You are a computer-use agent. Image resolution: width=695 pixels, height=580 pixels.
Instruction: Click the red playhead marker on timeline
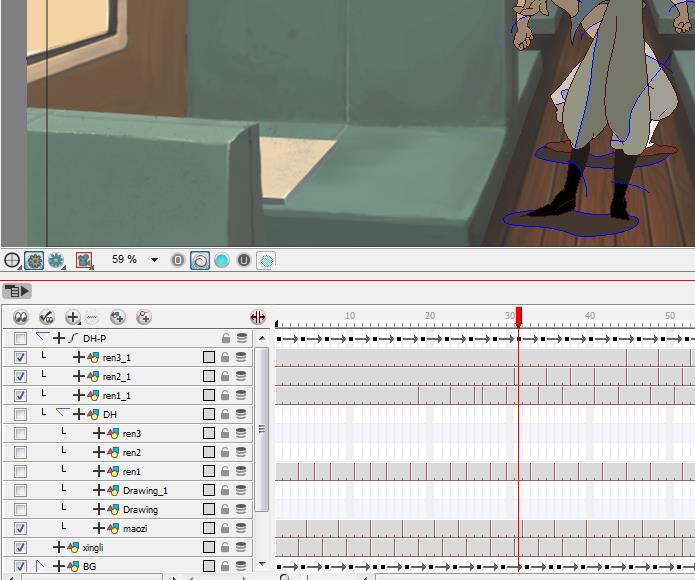[x=519, y=317]
